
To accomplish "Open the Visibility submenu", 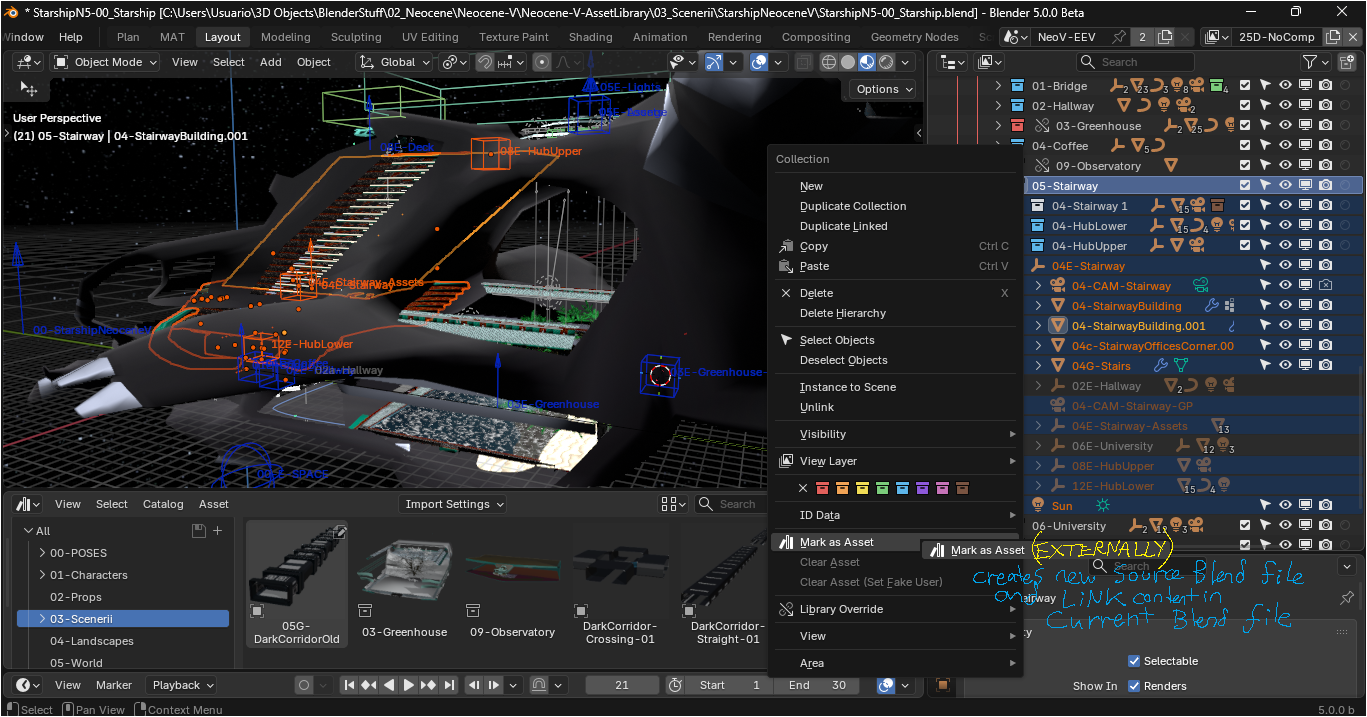I will coord(896,434).
